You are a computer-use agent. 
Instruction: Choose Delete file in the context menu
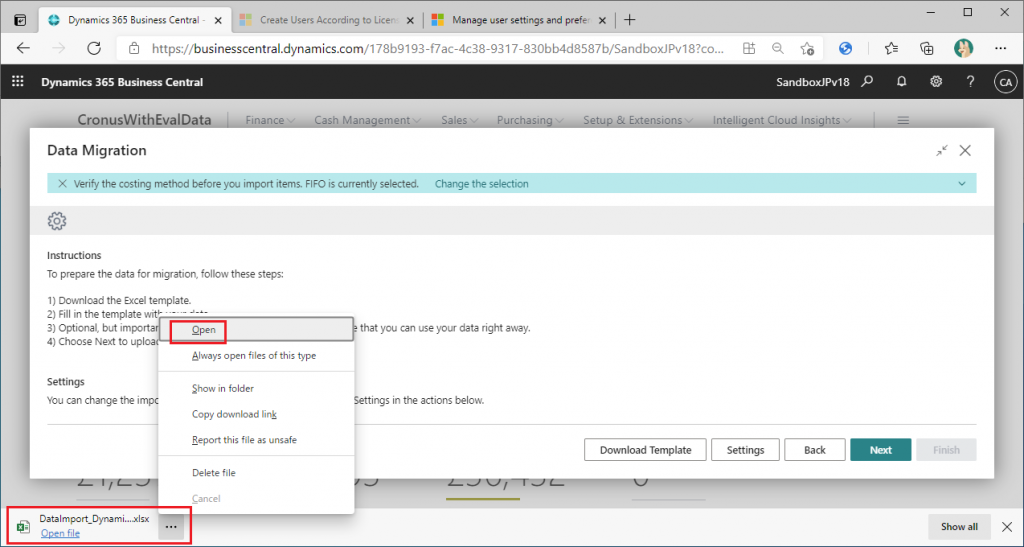pos(256,473)
